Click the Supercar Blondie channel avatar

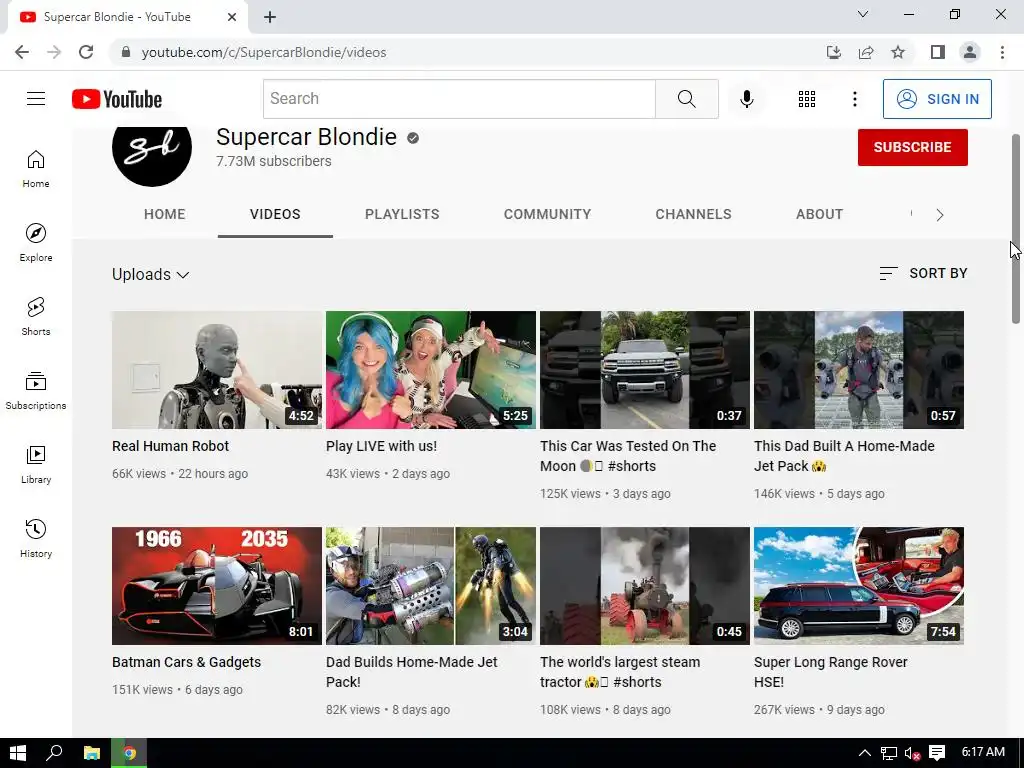coord(152,156)
